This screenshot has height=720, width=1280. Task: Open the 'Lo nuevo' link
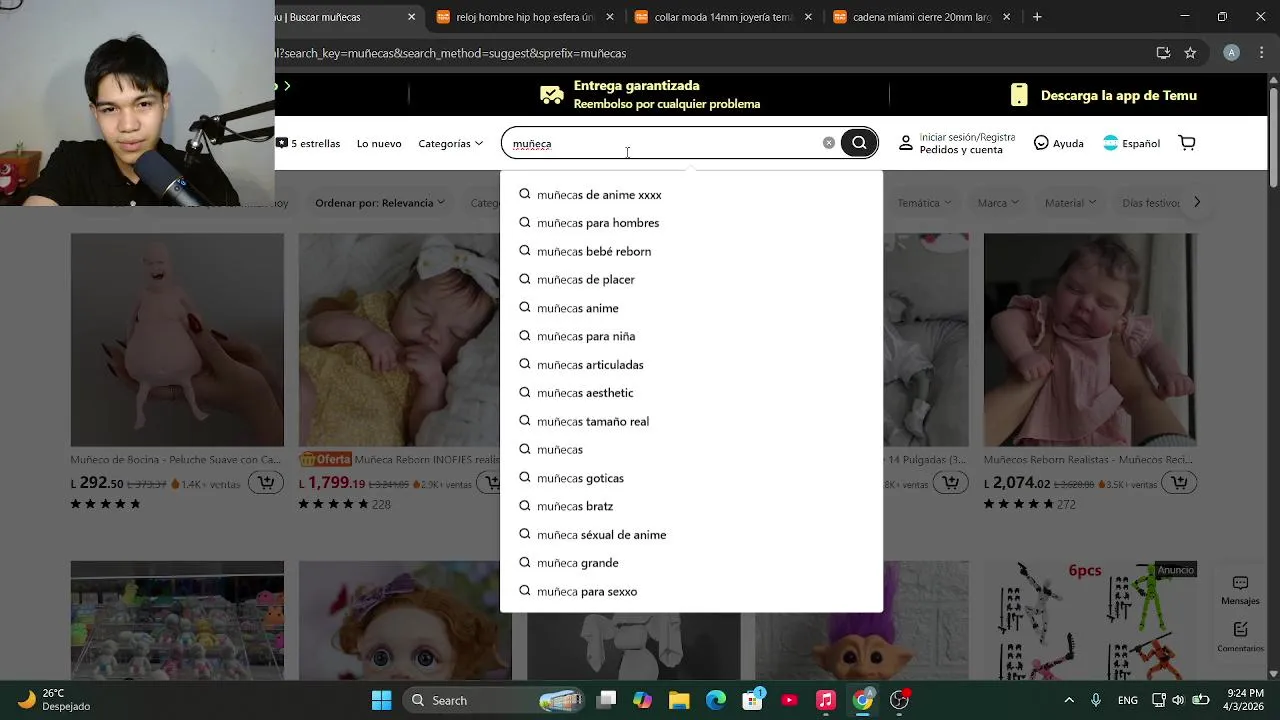379,143
